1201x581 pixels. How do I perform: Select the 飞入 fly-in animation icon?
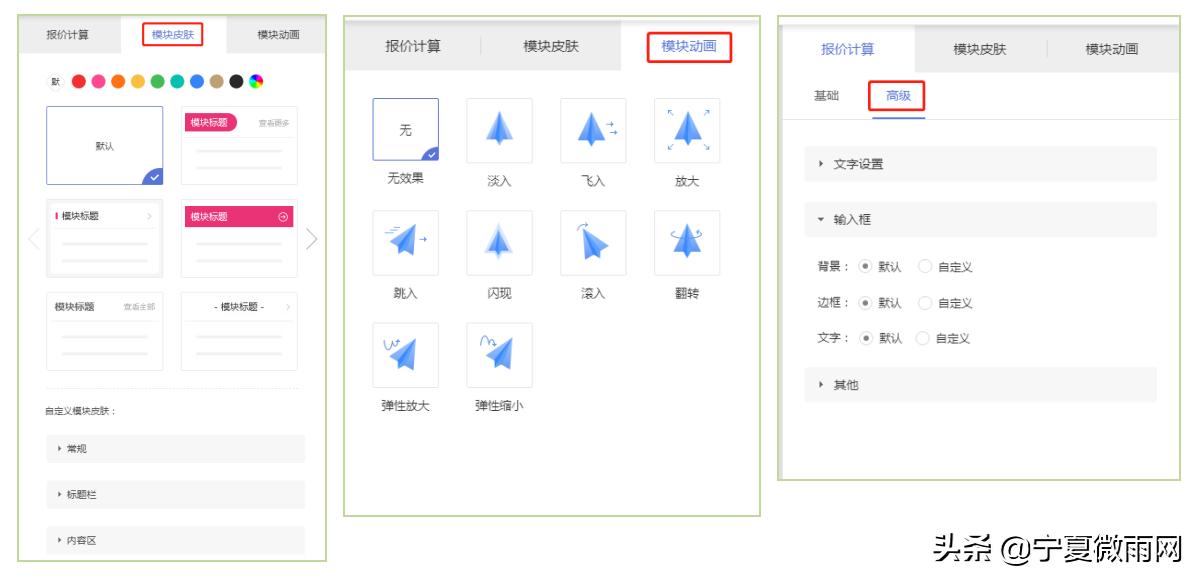click(593, 130)
